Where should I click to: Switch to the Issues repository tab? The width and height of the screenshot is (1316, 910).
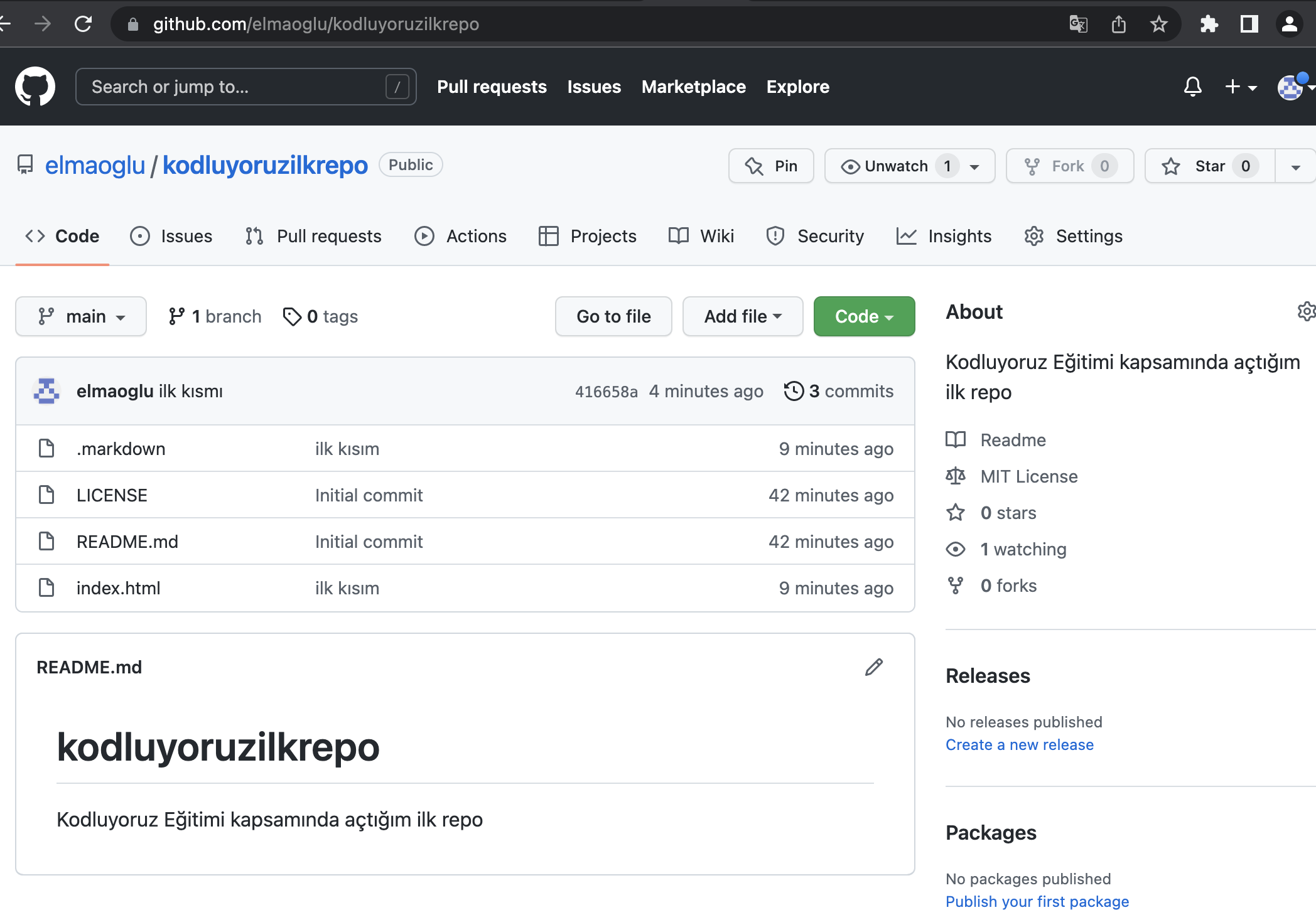[x=171, y=236]
